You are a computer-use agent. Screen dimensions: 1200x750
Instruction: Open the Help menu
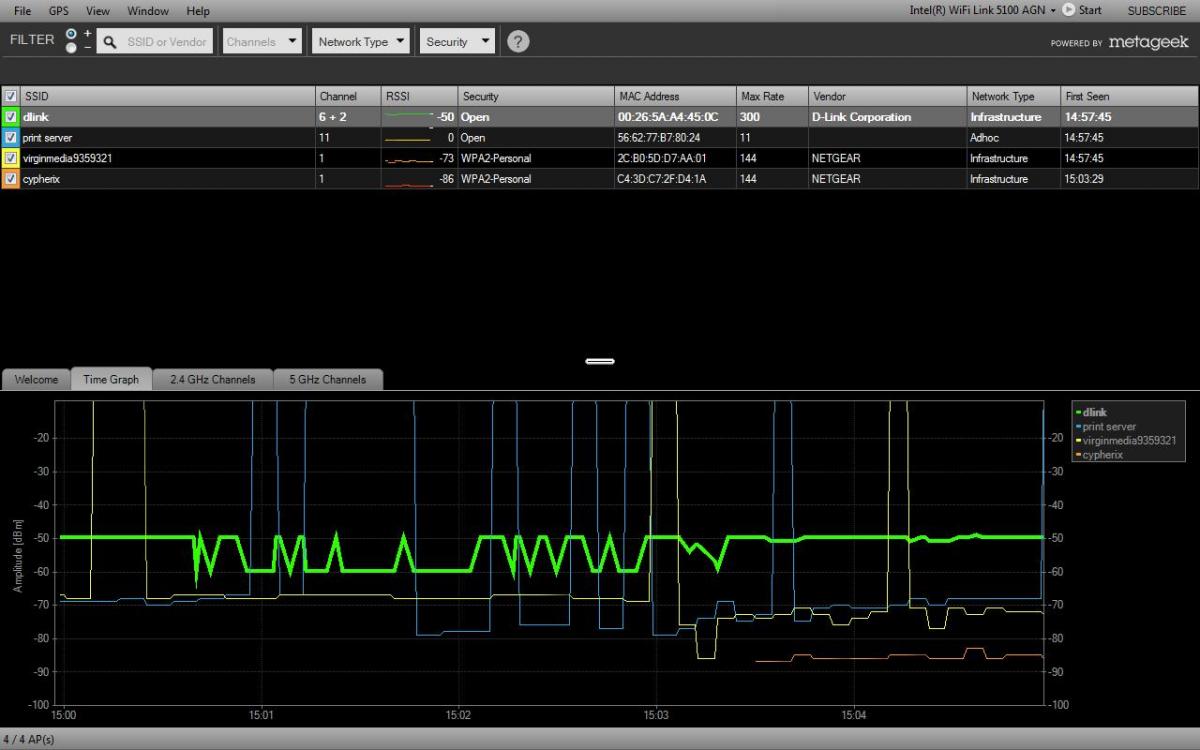coord(198,11)
